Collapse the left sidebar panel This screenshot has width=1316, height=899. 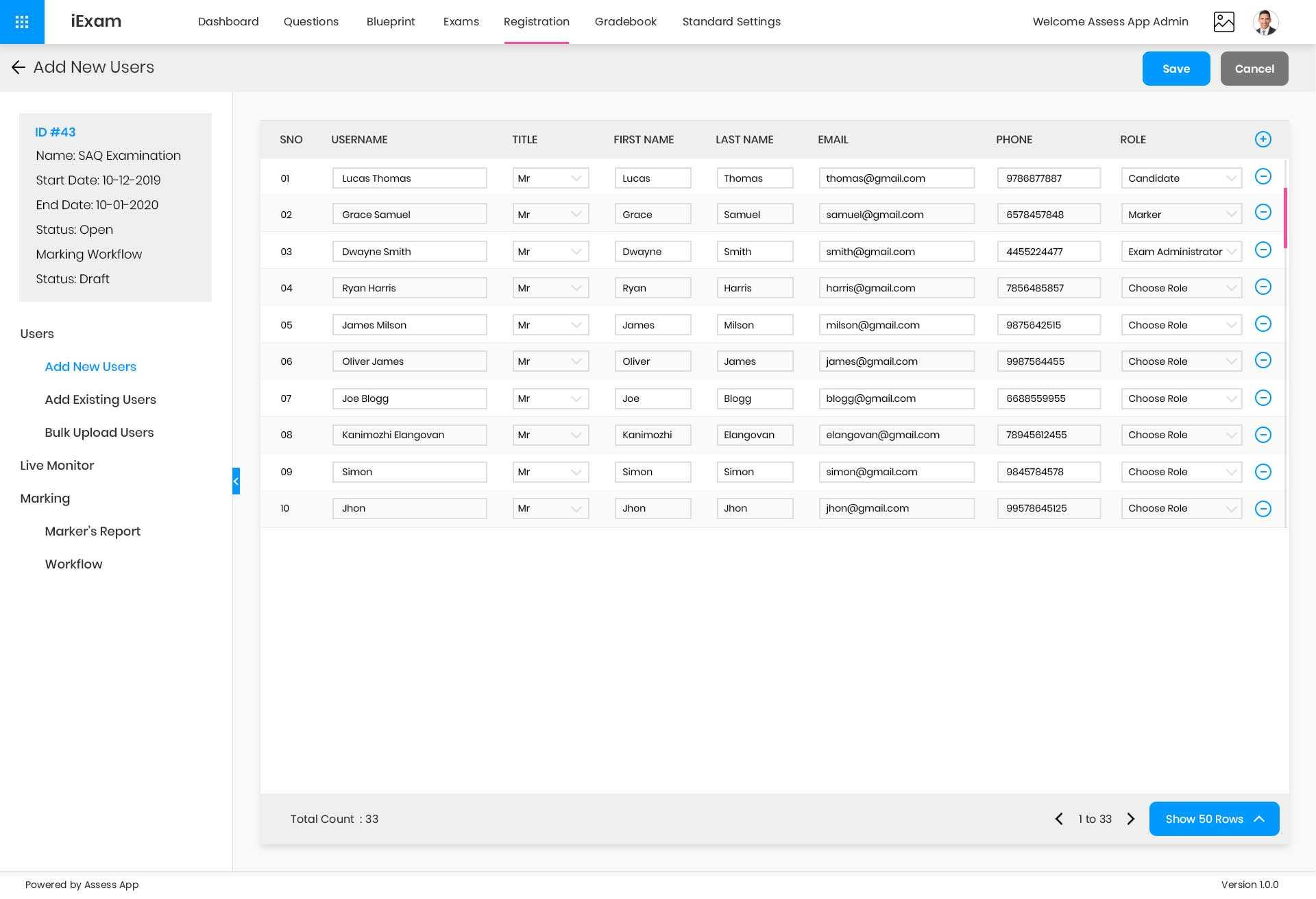(236, 481)
